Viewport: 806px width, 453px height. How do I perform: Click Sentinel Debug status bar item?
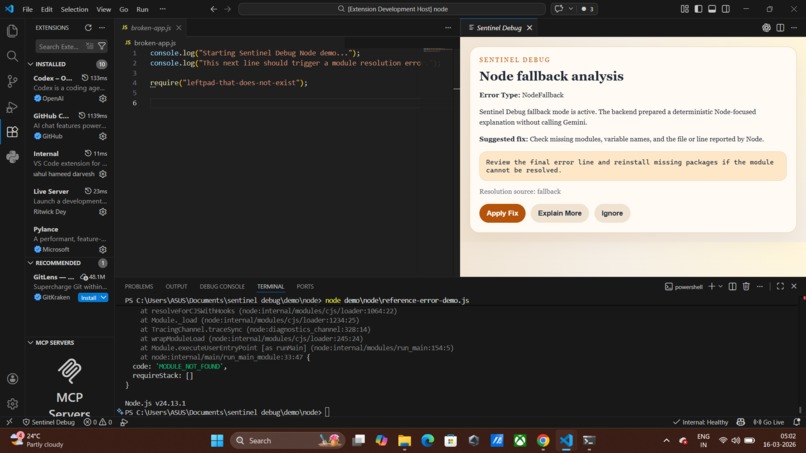click(x=49, y=422)
